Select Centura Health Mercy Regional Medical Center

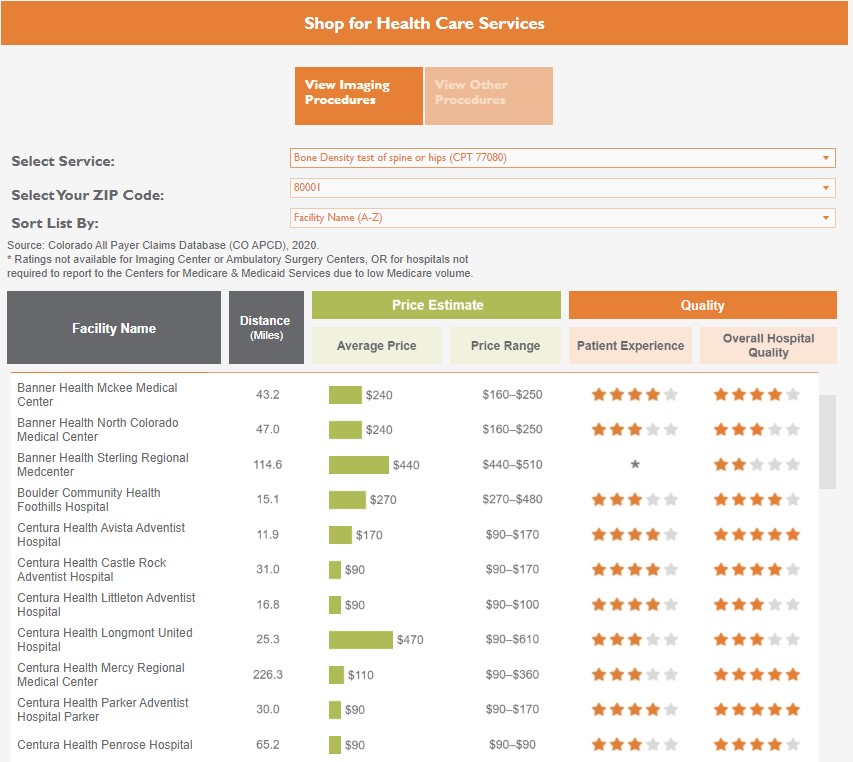[x=101, y=674]
